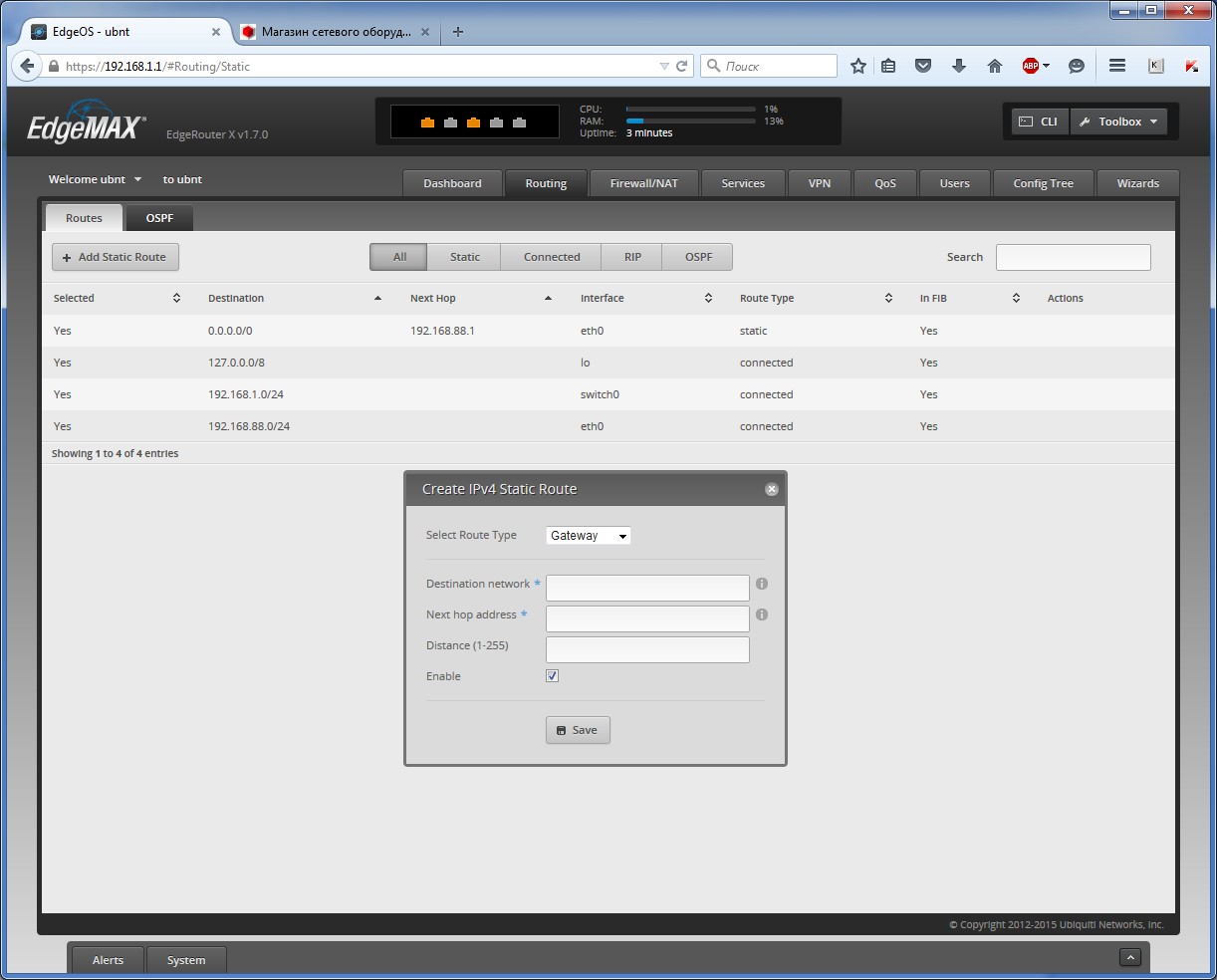Switch to the OSPF tab
The height and width of the screenshot is (980, 1217).
(x=158, y=217)
